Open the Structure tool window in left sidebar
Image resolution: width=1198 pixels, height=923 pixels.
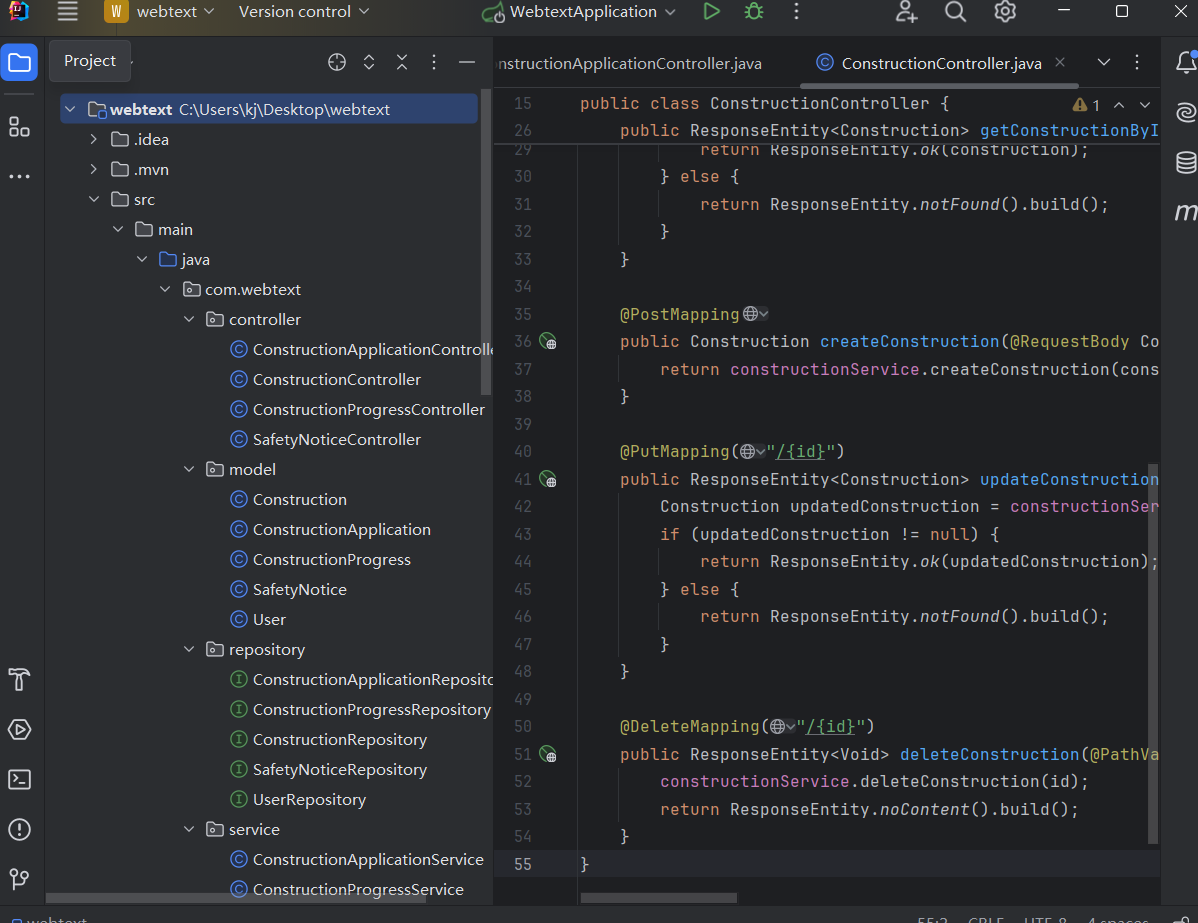[19, 127]
